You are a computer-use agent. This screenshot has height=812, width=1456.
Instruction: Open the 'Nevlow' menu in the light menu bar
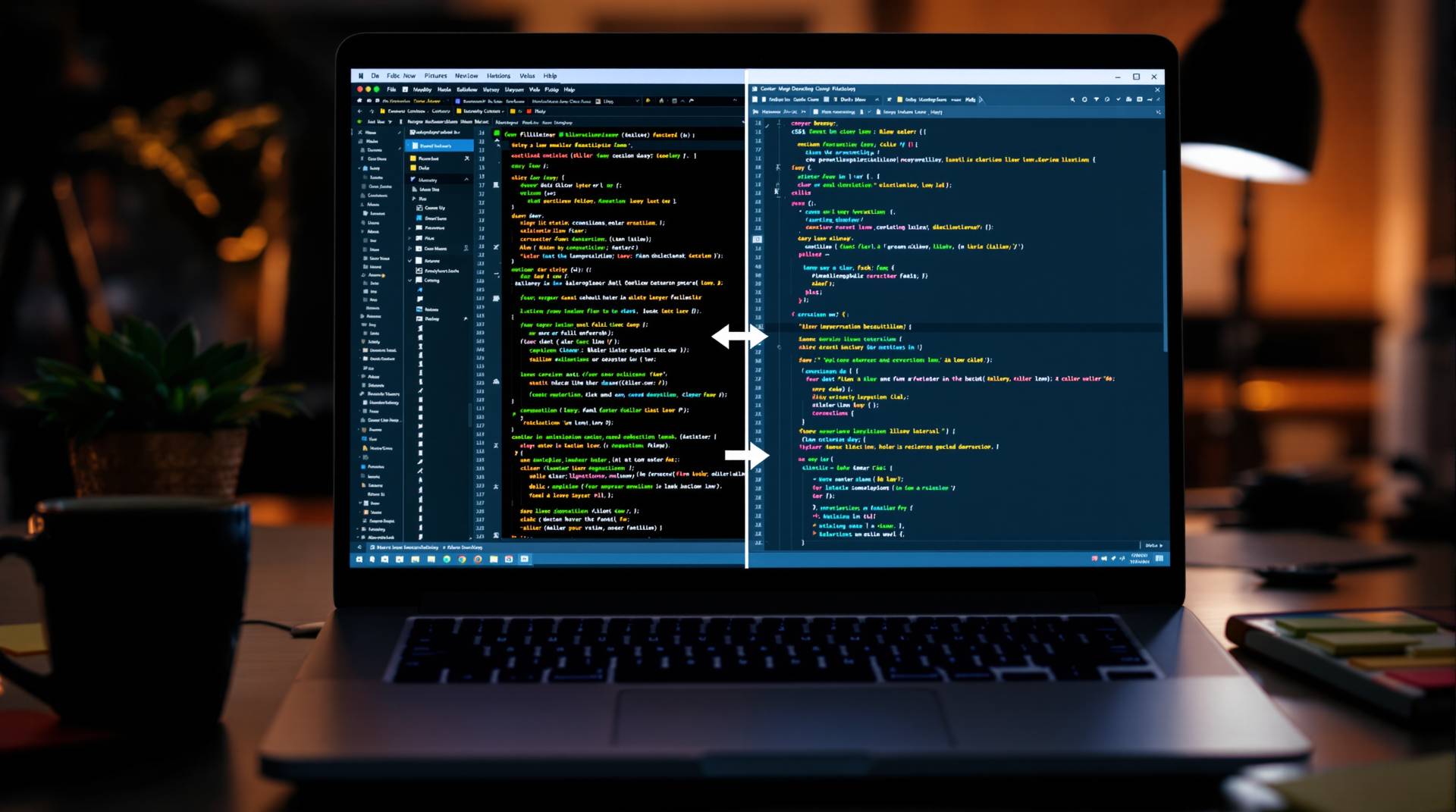click(x=466, y=76)
